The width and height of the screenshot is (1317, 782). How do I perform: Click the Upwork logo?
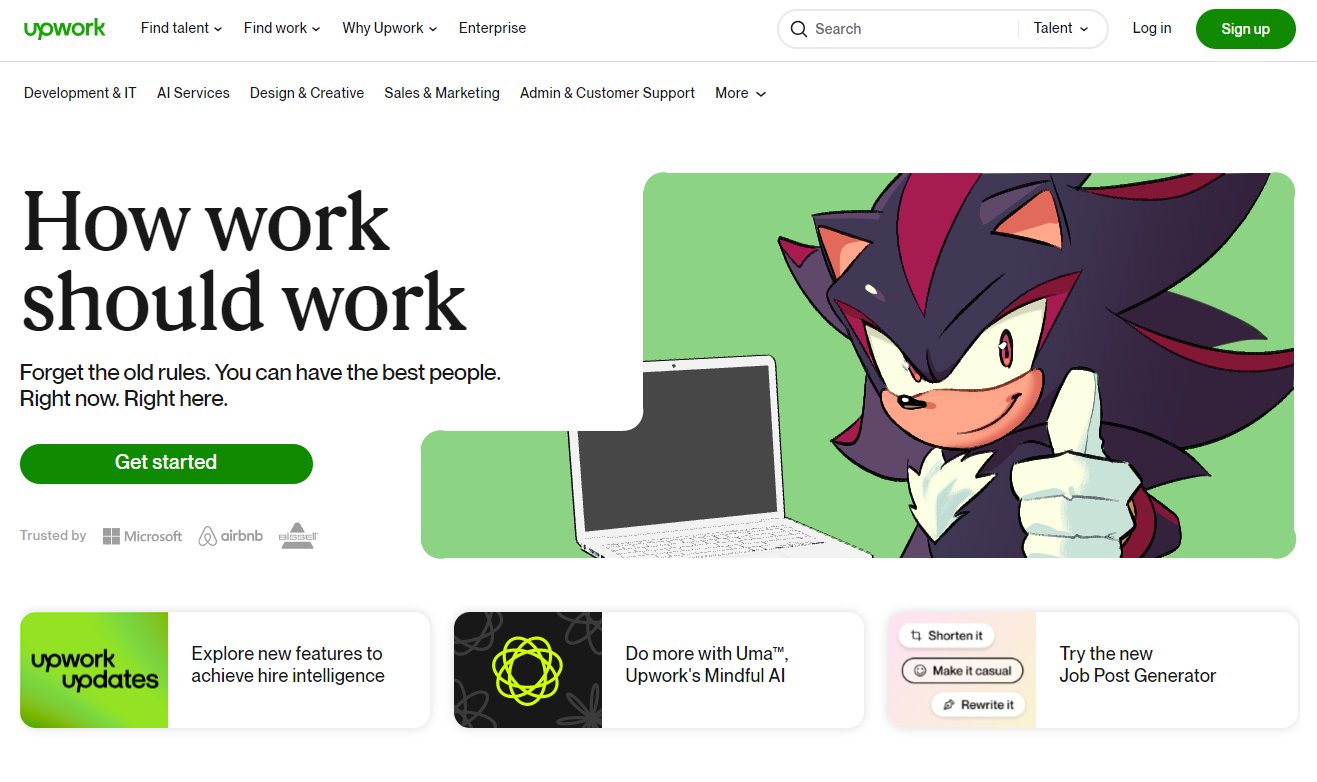[x=65, y=29]
